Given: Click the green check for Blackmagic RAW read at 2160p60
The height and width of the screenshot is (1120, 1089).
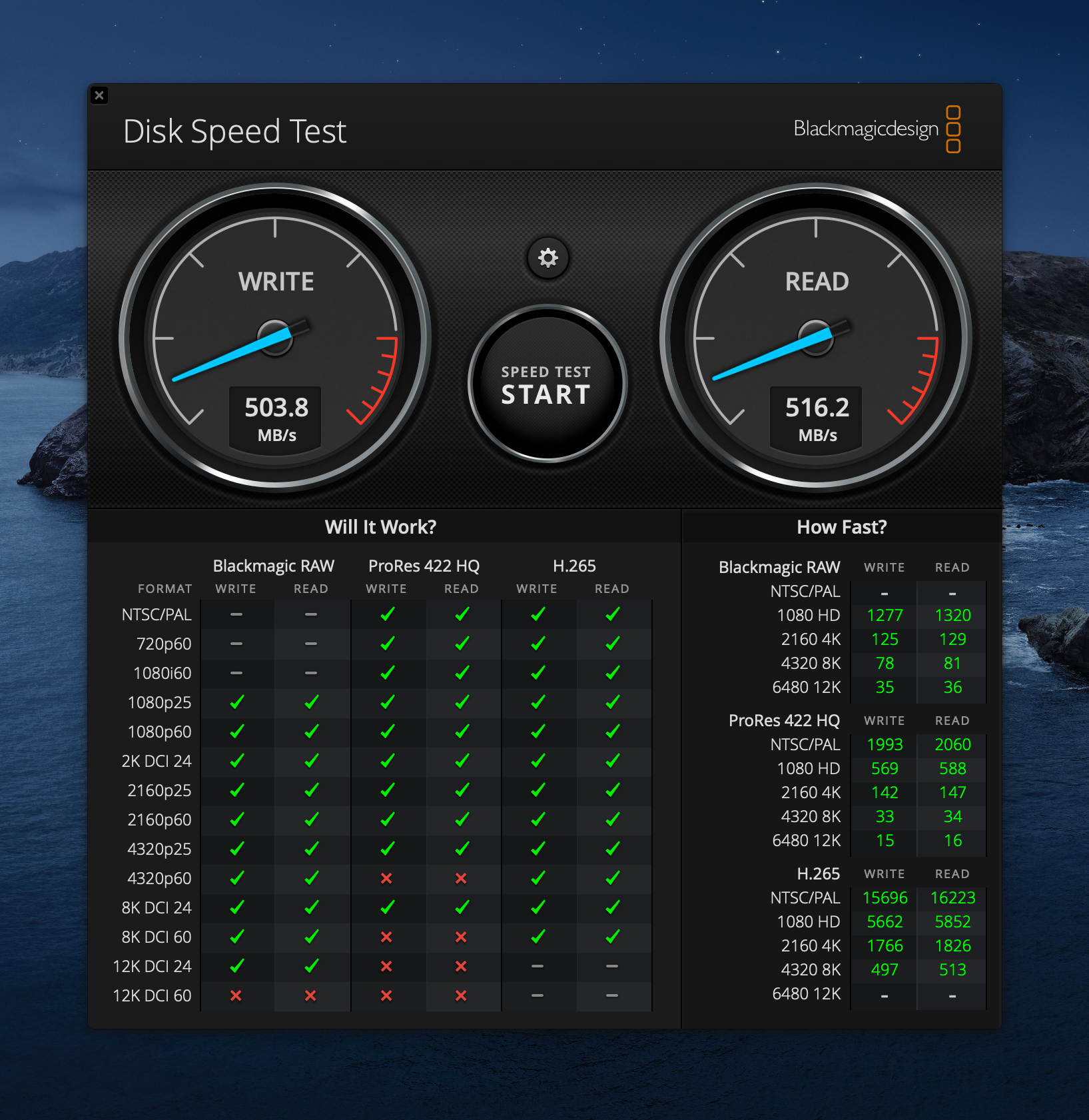Looking at the screenshot, I should pyautogui.click(x=311, y=819).
